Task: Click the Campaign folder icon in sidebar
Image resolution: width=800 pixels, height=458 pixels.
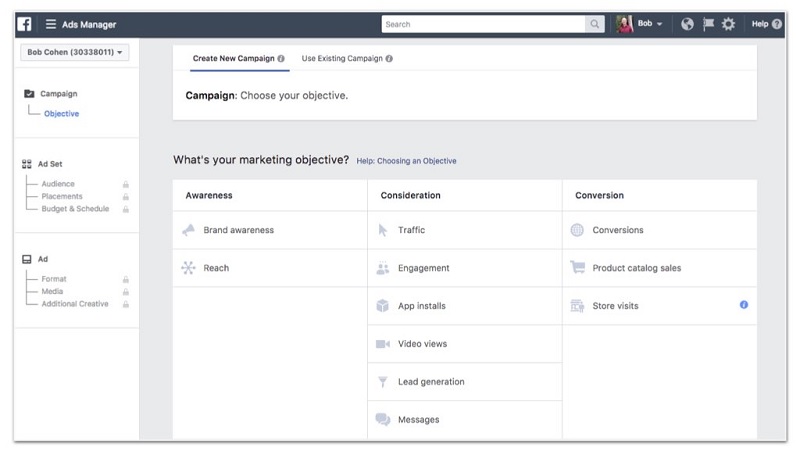Action: (29, 93)
